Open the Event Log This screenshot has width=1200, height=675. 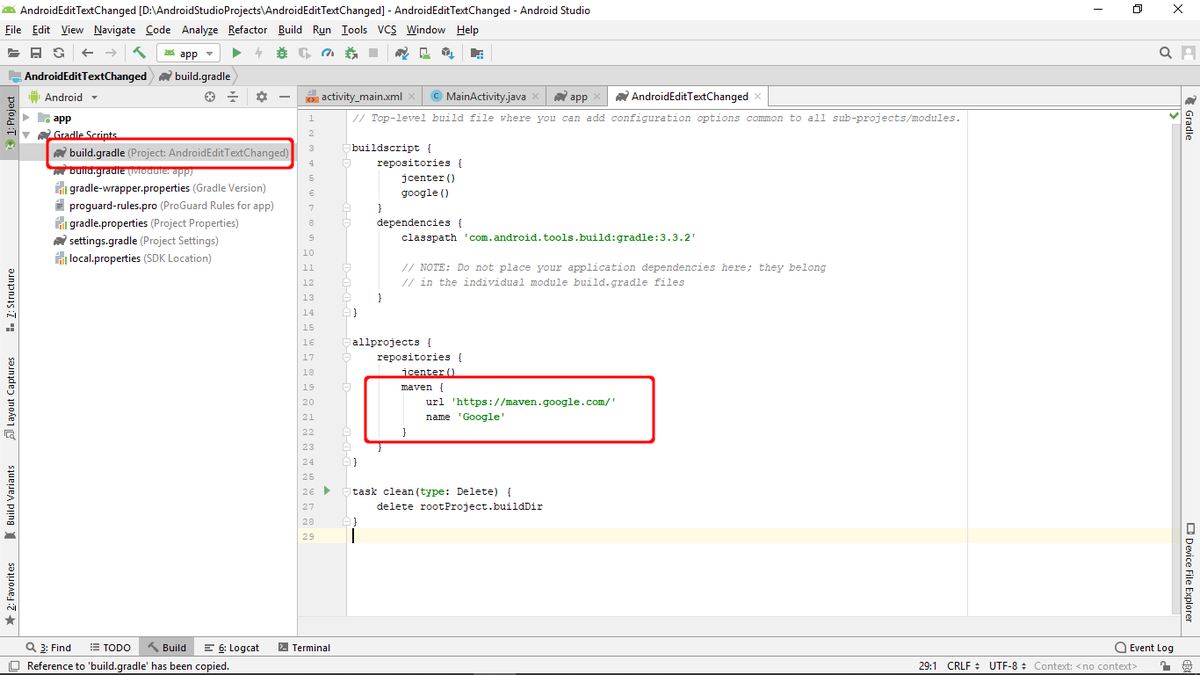point(1144,647)
